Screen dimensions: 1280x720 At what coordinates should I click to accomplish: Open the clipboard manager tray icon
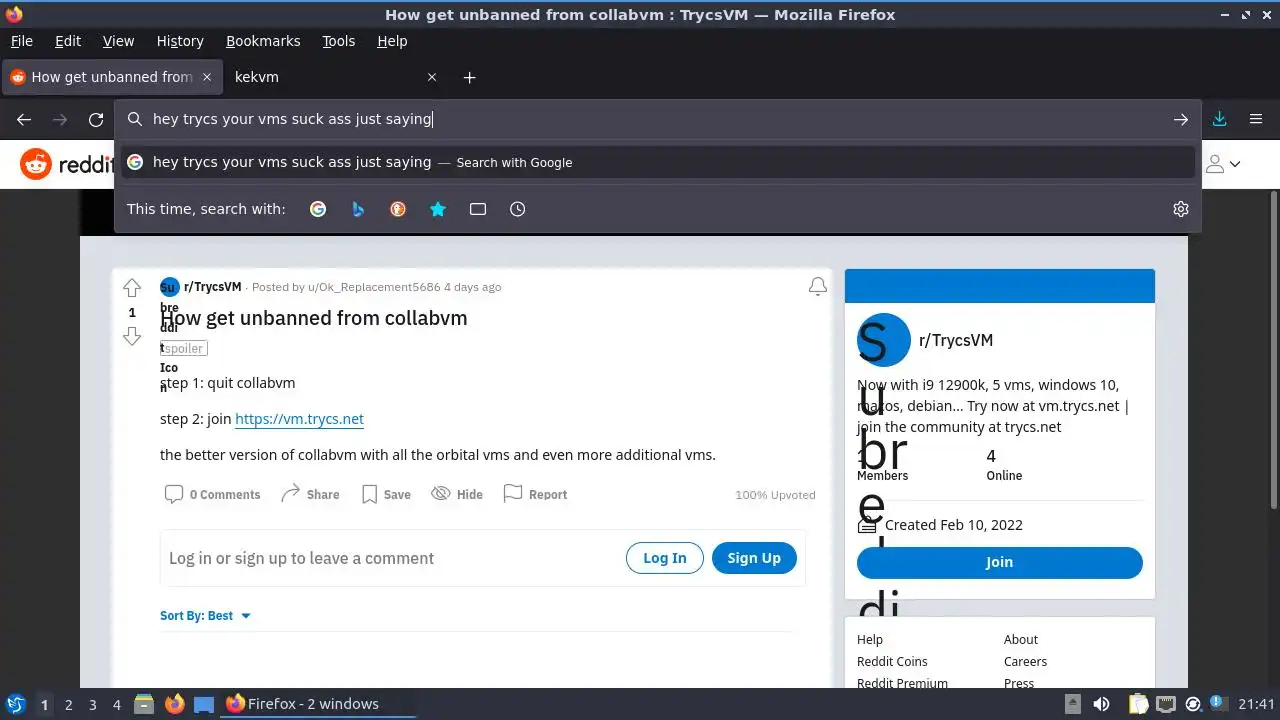pyautogui.click(x=1140, y=704)
